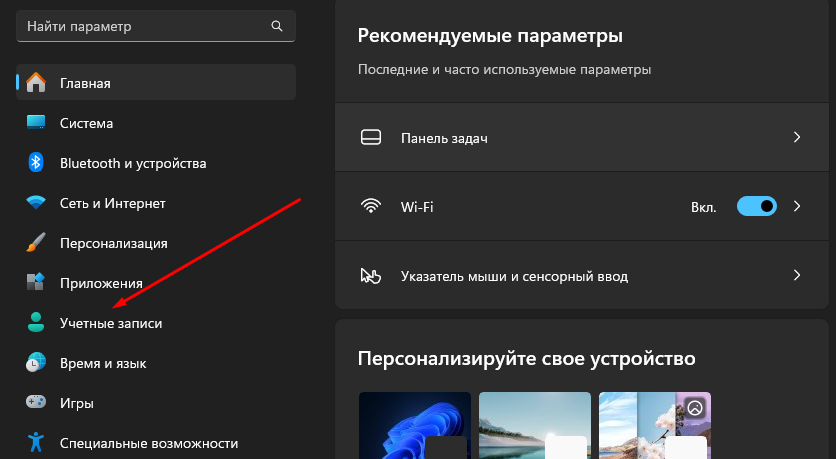Click the Gaming controller icon
Screen dimensions: 836x459
pyautogui.click(x=36, y=402)
